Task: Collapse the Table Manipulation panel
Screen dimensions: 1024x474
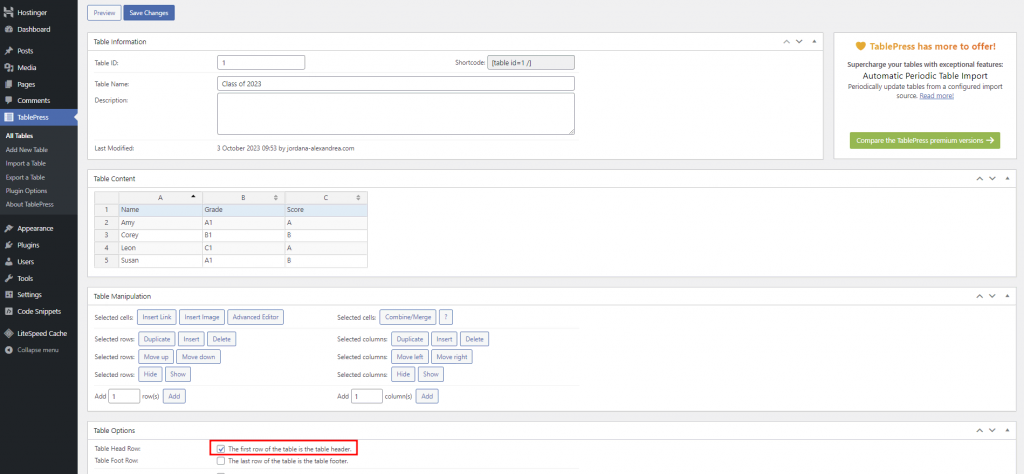Action: click(1007, 296)
